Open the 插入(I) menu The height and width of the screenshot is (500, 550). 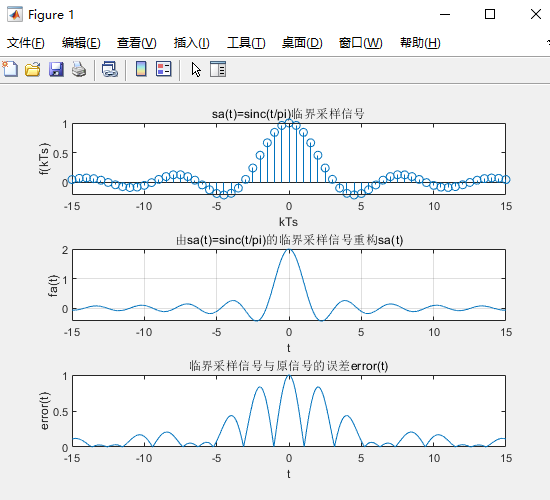192,43
